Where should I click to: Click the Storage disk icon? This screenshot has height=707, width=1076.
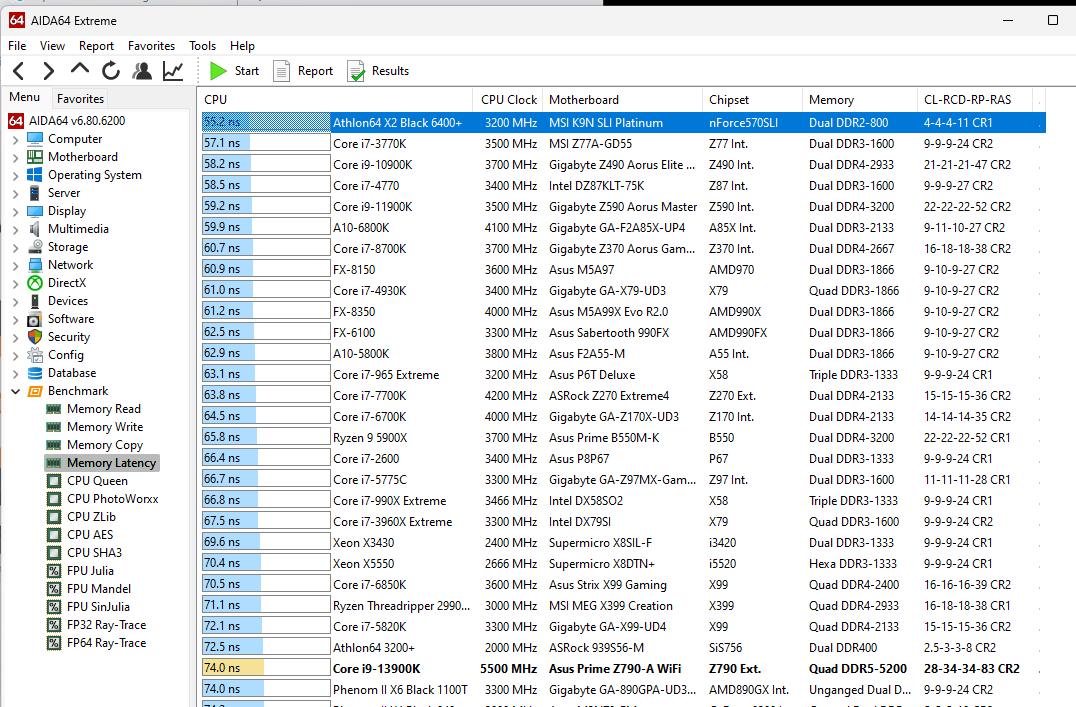(35, 246)
